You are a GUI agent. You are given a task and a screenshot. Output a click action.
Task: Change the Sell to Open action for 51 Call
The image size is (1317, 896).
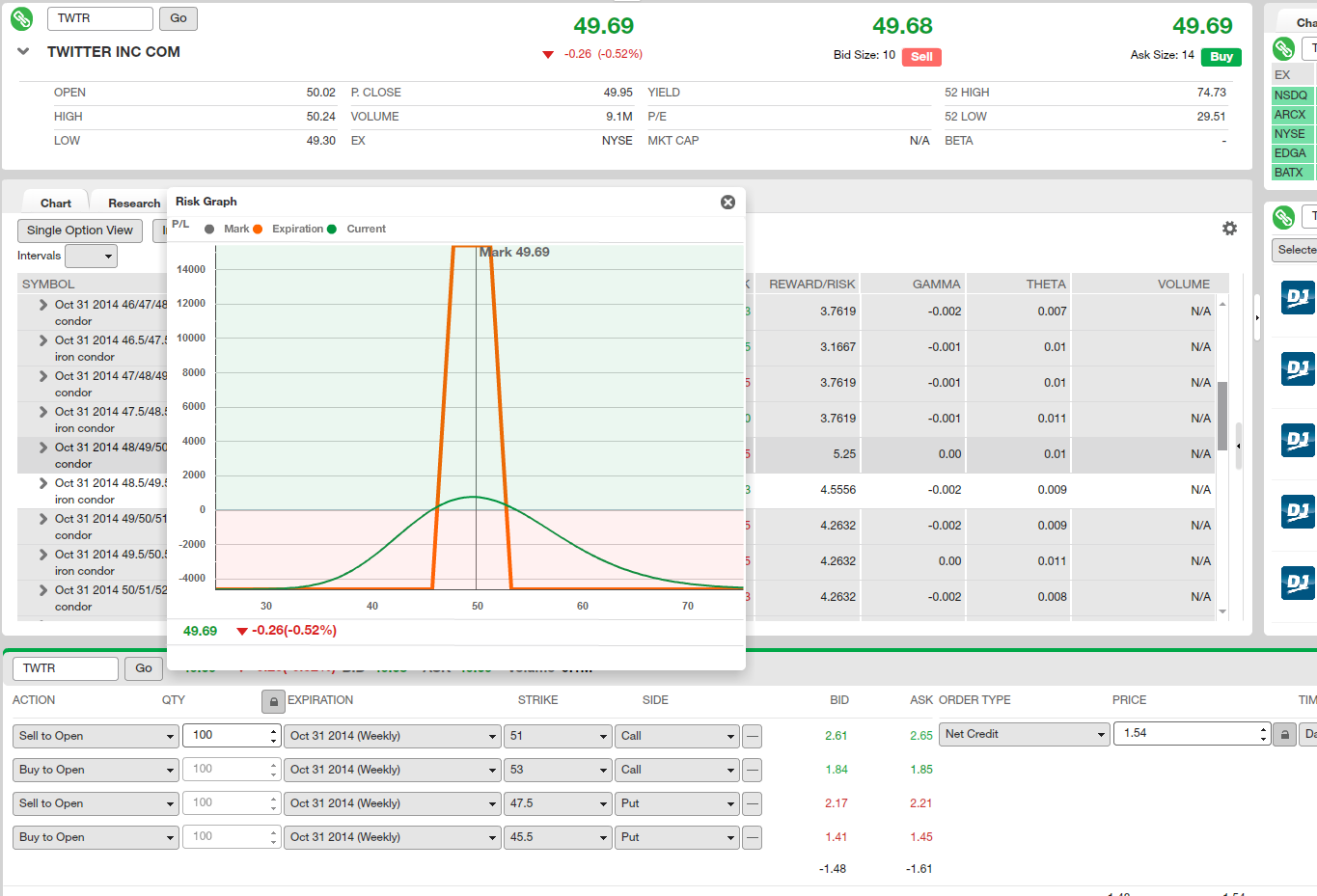pyautogui.click(x=95, y=736)
